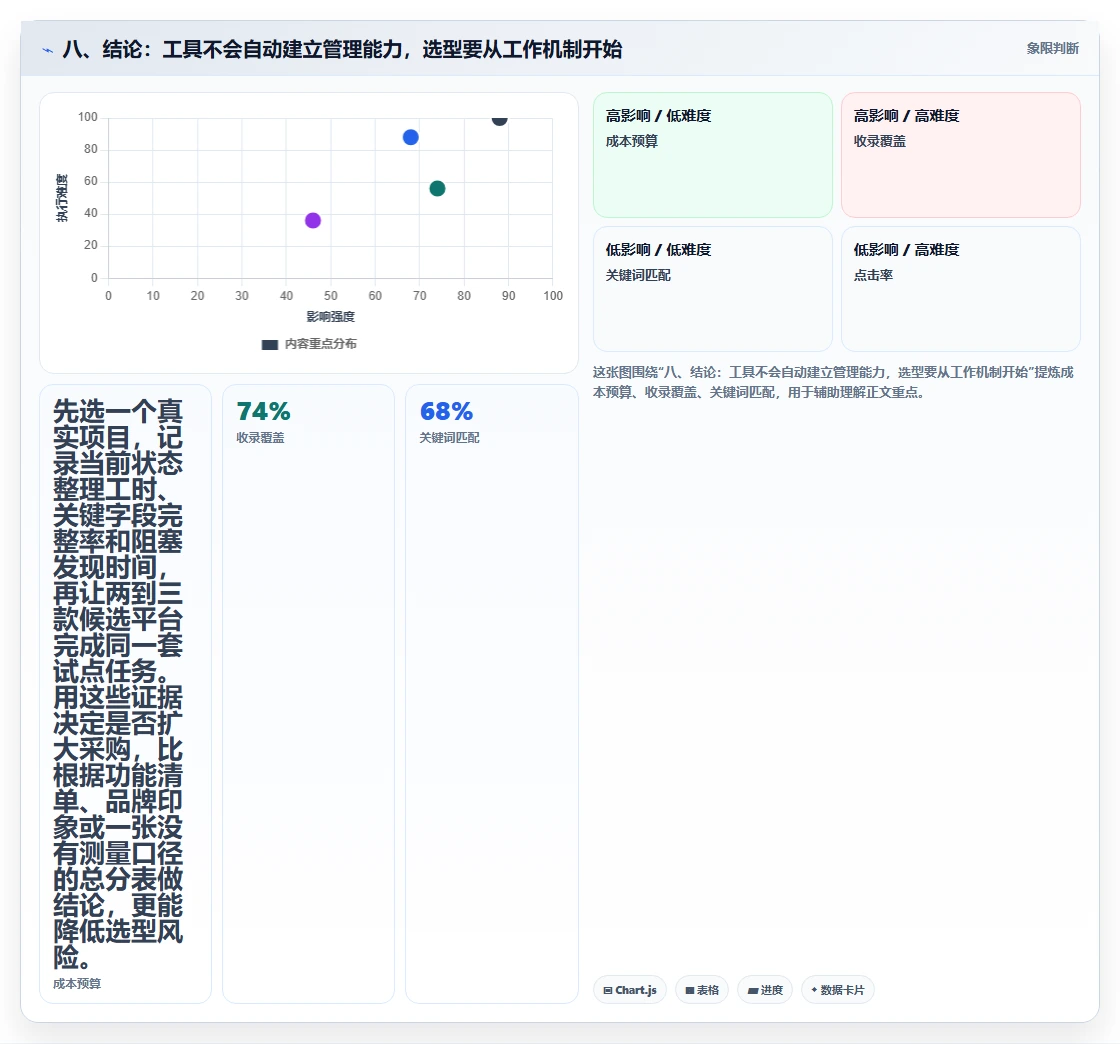Click the 进度 tag chip
This screenshot has width=1120, height=1044.
click(x=765, y=990)
